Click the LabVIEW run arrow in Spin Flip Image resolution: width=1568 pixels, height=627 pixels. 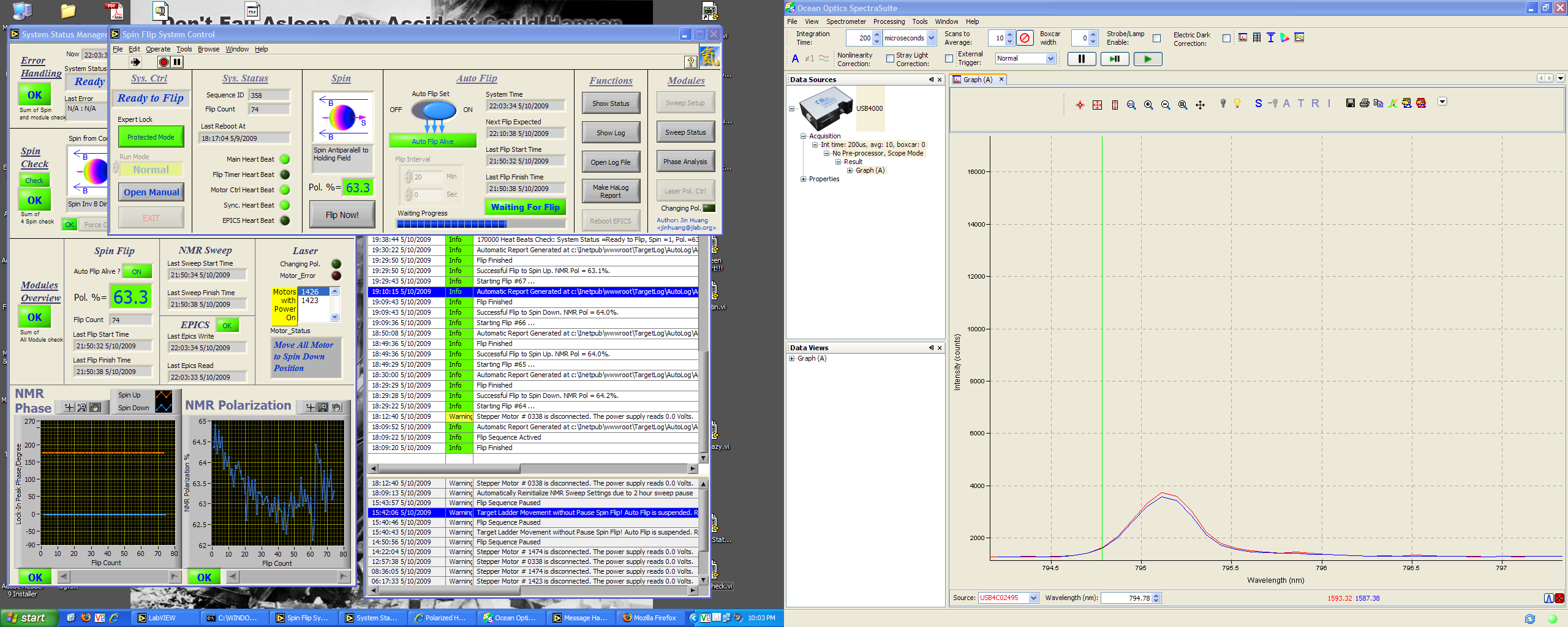(135, 62)
